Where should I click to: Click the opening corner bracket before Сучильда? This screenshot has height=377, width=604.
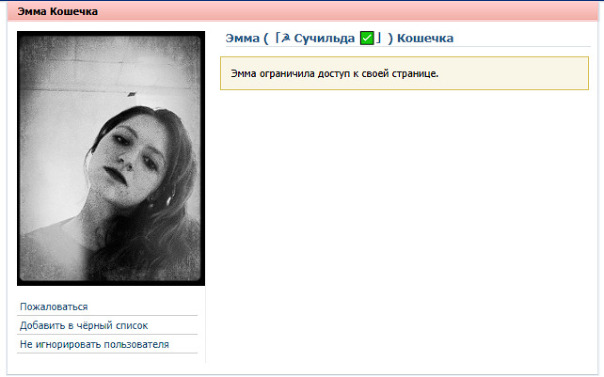tap(277, 38)
